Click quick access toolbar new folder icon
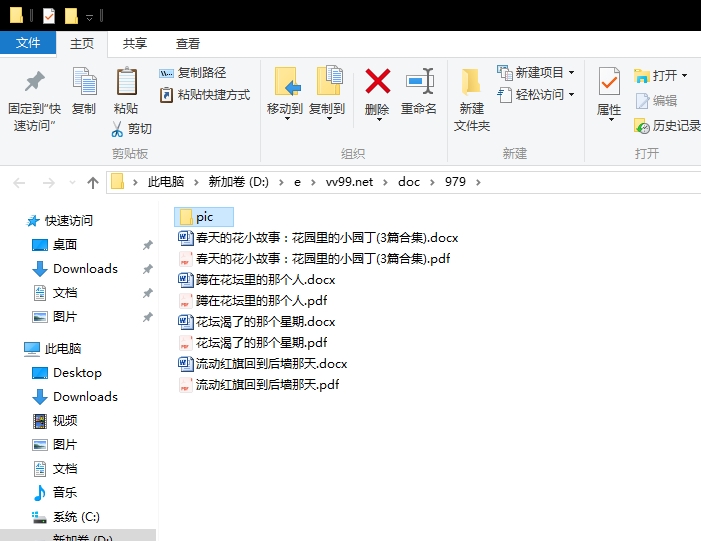Image resolution: width=701 pixels, height=541 pixels. pos(71,17)
